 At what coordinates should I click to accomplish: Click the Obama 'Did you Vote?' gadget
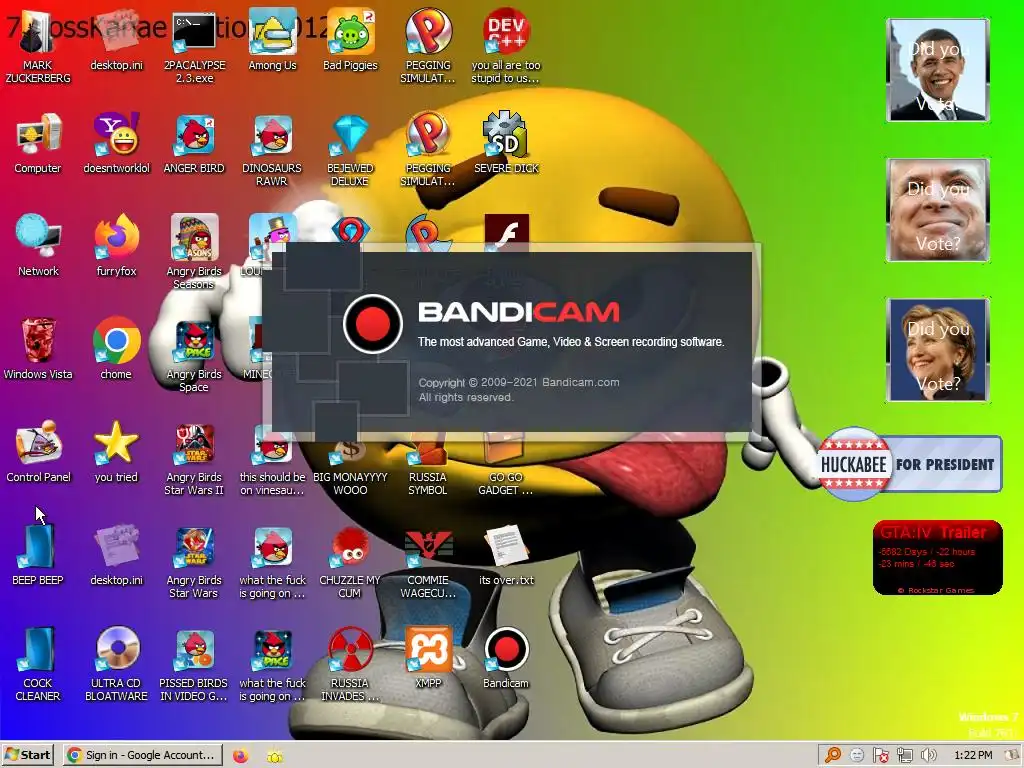pyautogui.click(x=938, y=70)
